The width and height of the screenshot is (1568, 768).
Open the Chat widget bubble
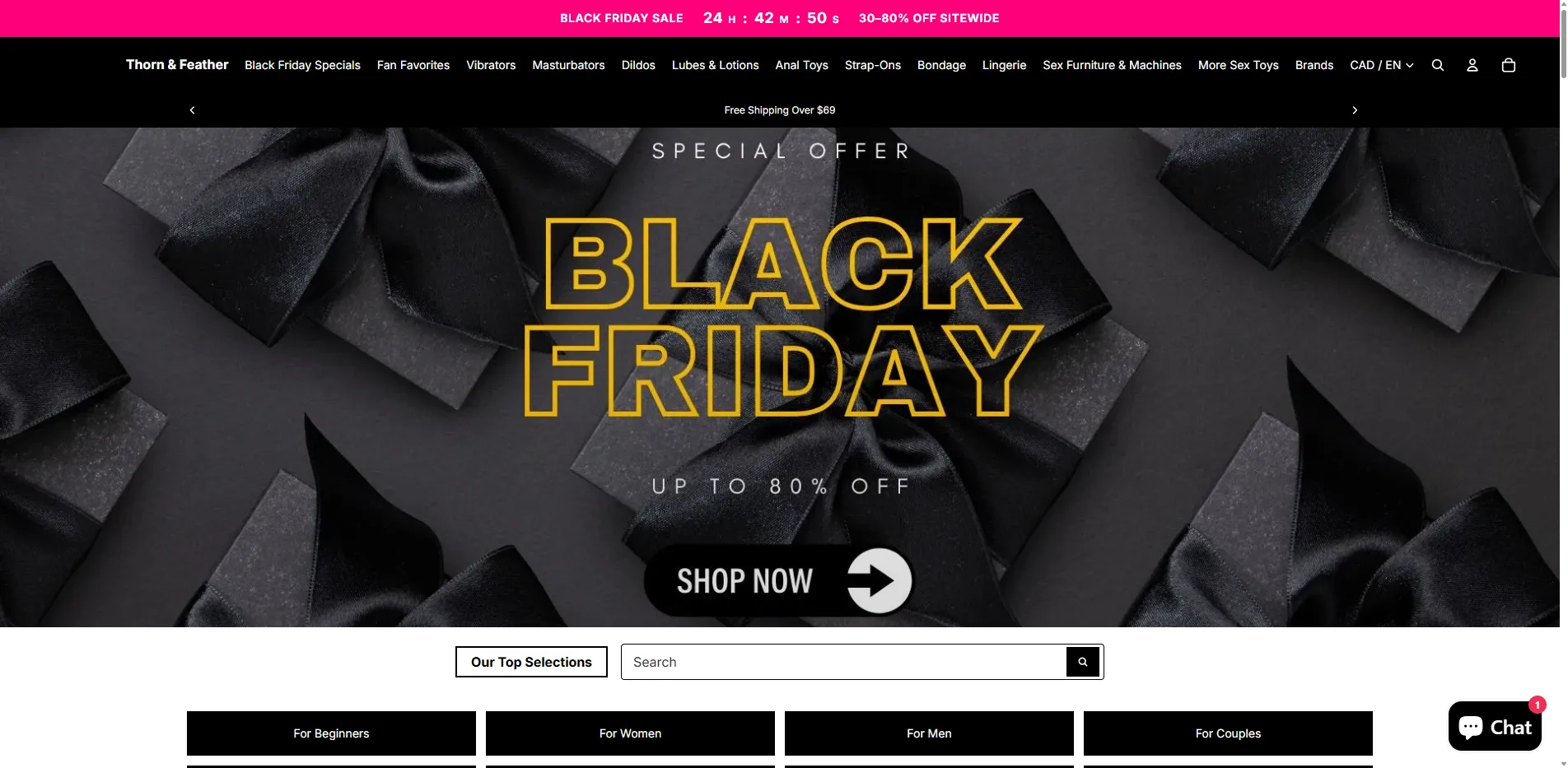click(1495, 726)
